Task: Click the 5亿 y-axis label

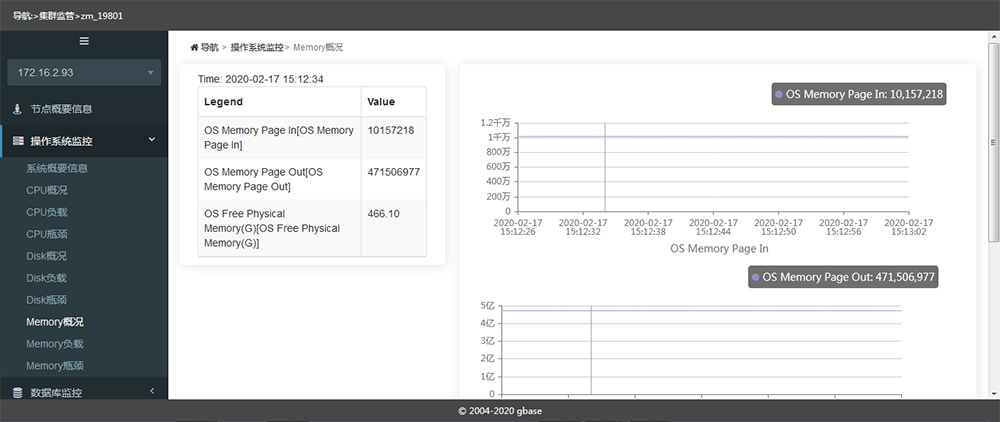Action: tap(487, 305)
